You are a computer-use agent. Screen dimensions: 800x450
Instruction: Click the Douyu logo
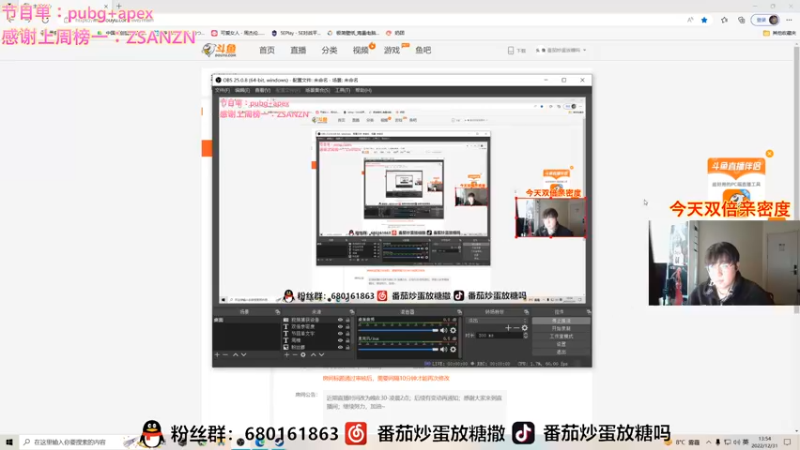pyautogui.click(x=220, y=50)
